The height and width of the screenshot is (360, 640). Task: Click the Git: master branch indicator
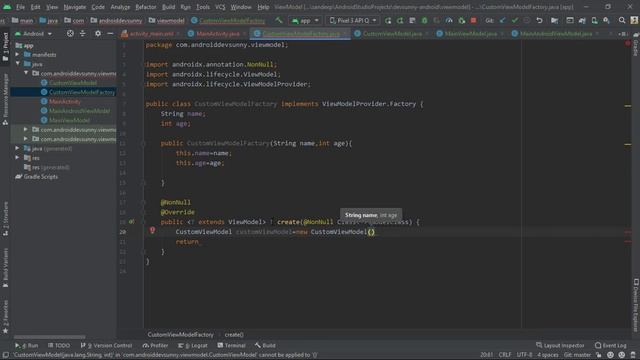(x=577, y=355)
